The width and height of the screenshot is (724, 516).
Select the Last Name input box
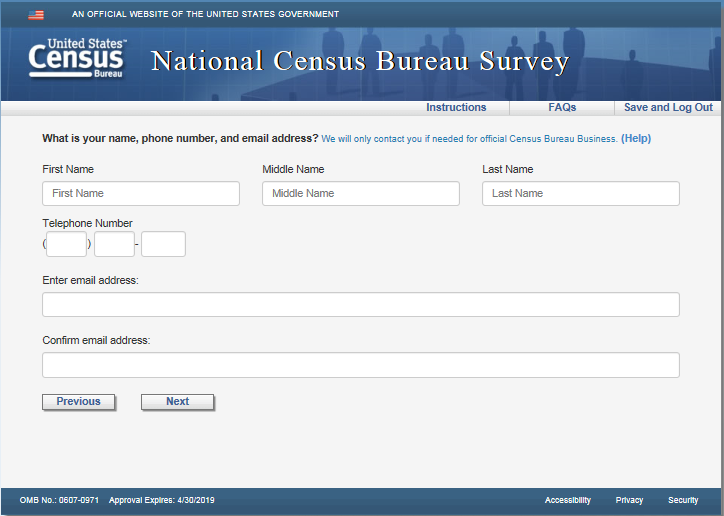(x=581, y=194)
